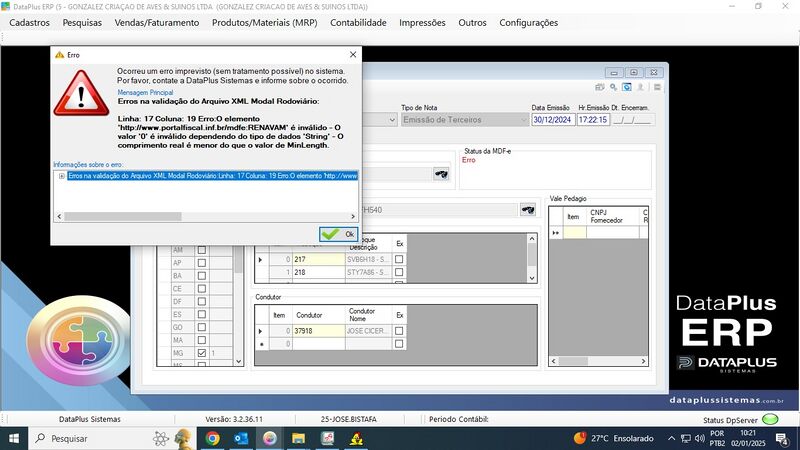
Task: Check Ex box on row 218
Action: (399, 272)
